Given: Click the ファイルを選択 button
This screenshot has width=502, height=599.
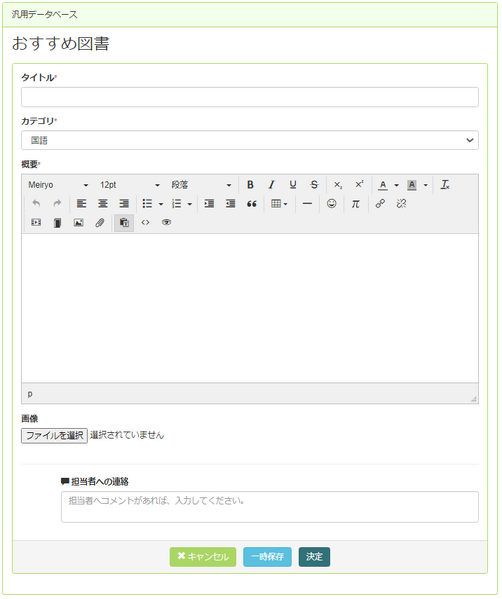Looking at the screenshot, I should (54, 435).
